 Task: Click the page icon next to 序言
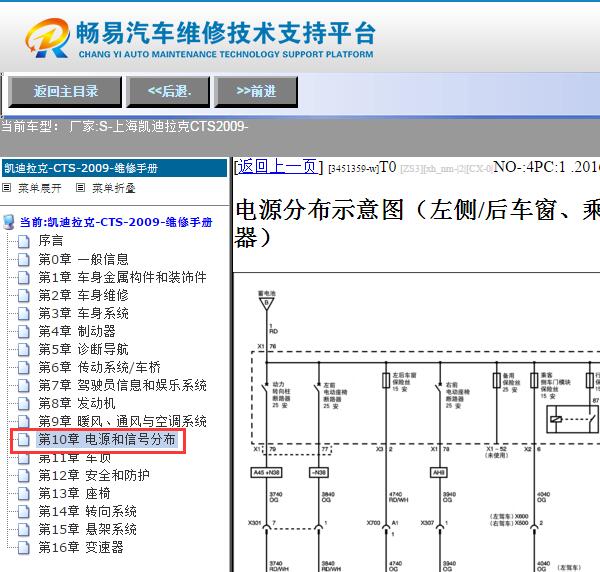(x=24, y=241)
